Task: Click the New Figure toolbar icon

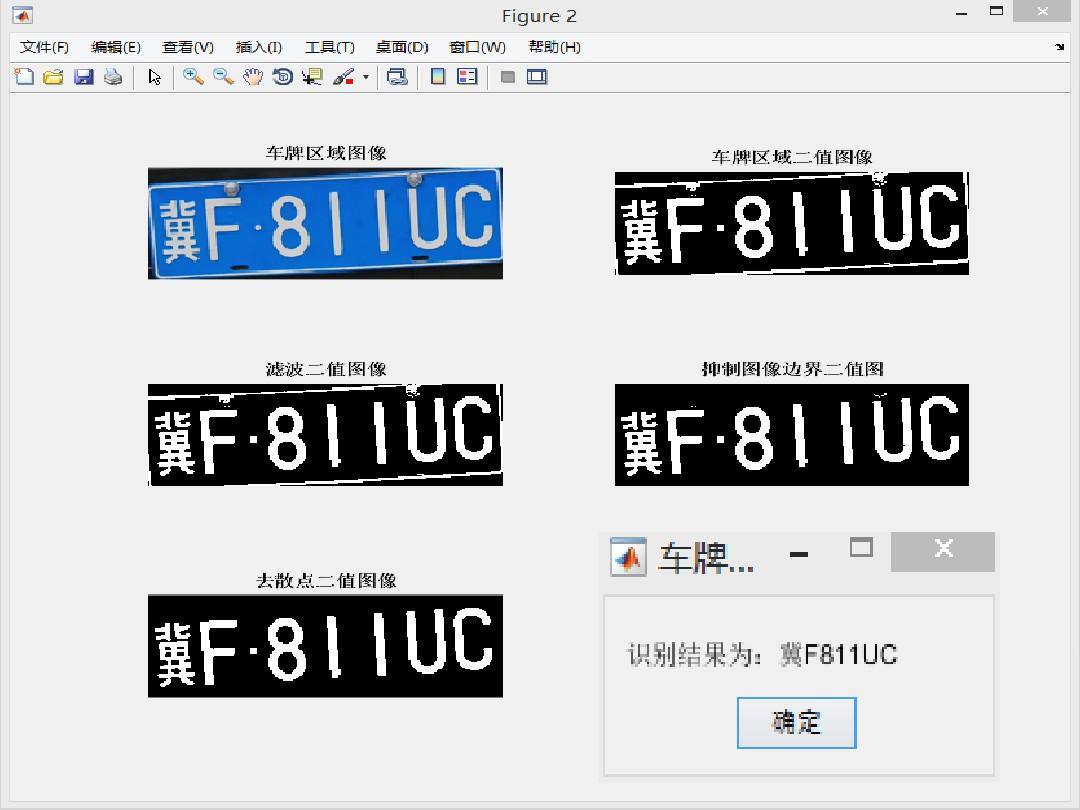Action: [24, 76]
